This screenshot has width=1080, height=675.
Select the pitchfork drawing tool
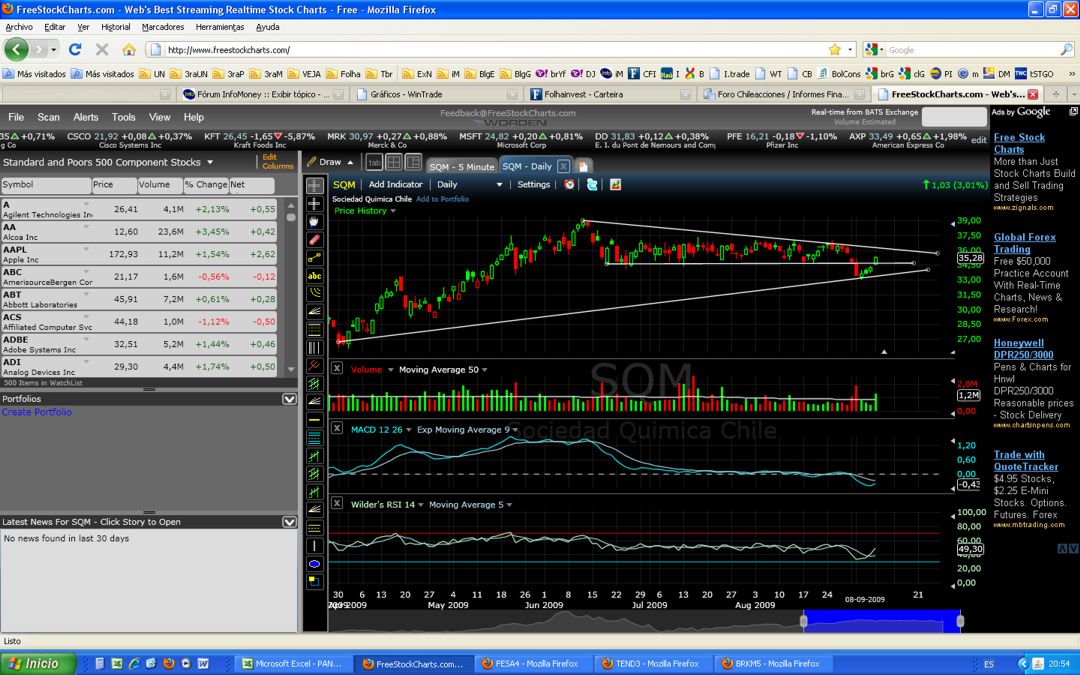click(x=314, y=365)
